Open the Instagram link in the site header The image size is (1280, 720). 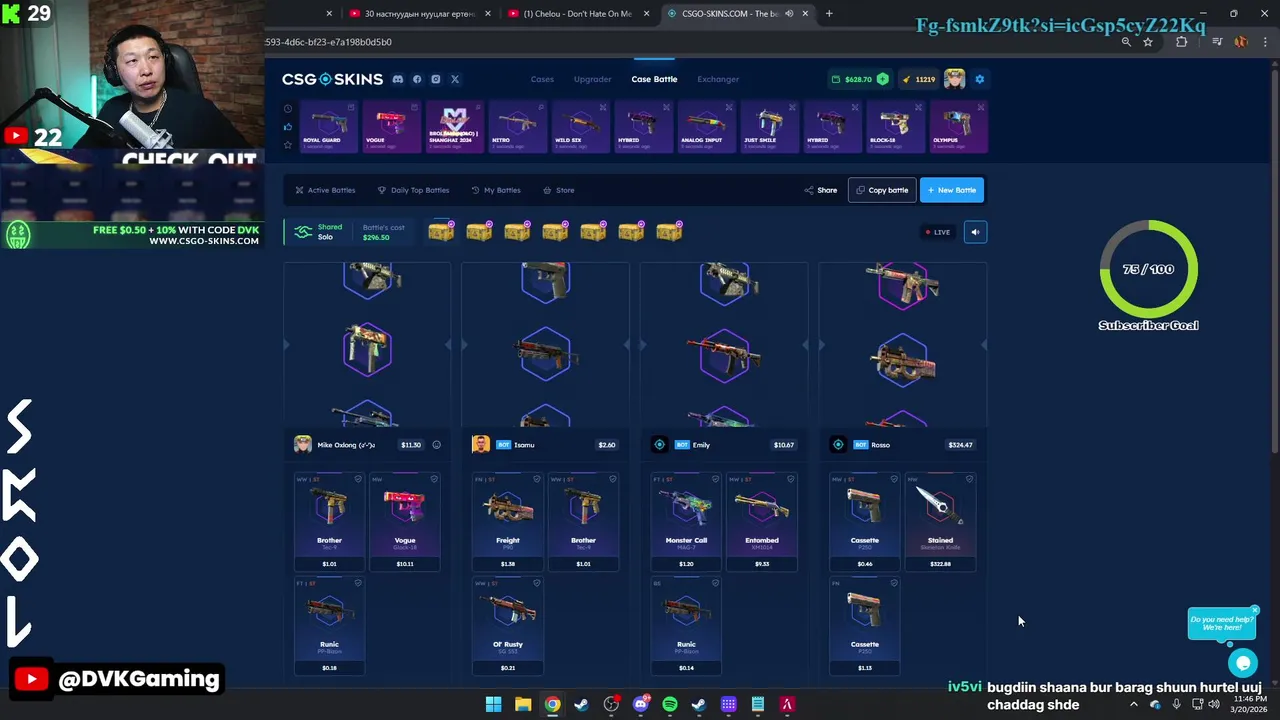point(435,79)
